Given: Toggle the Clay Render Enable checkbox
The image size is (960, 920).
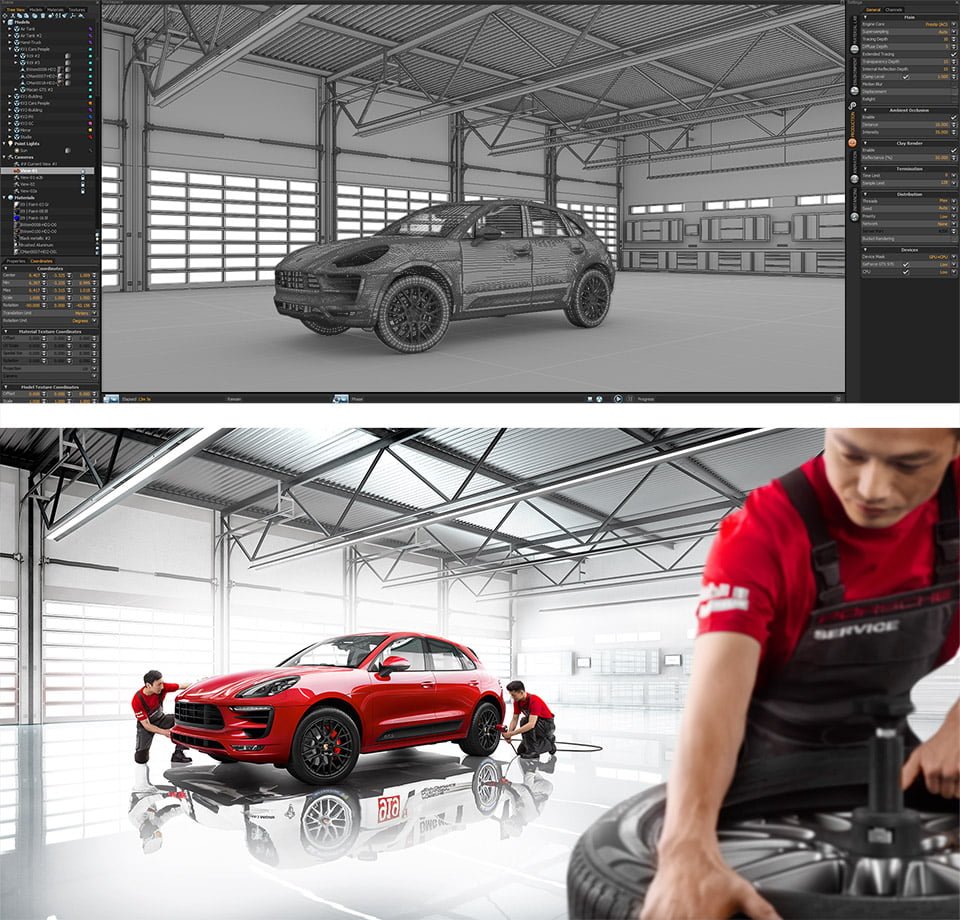Looking at the screenshot, I should [x=953, y=150].
